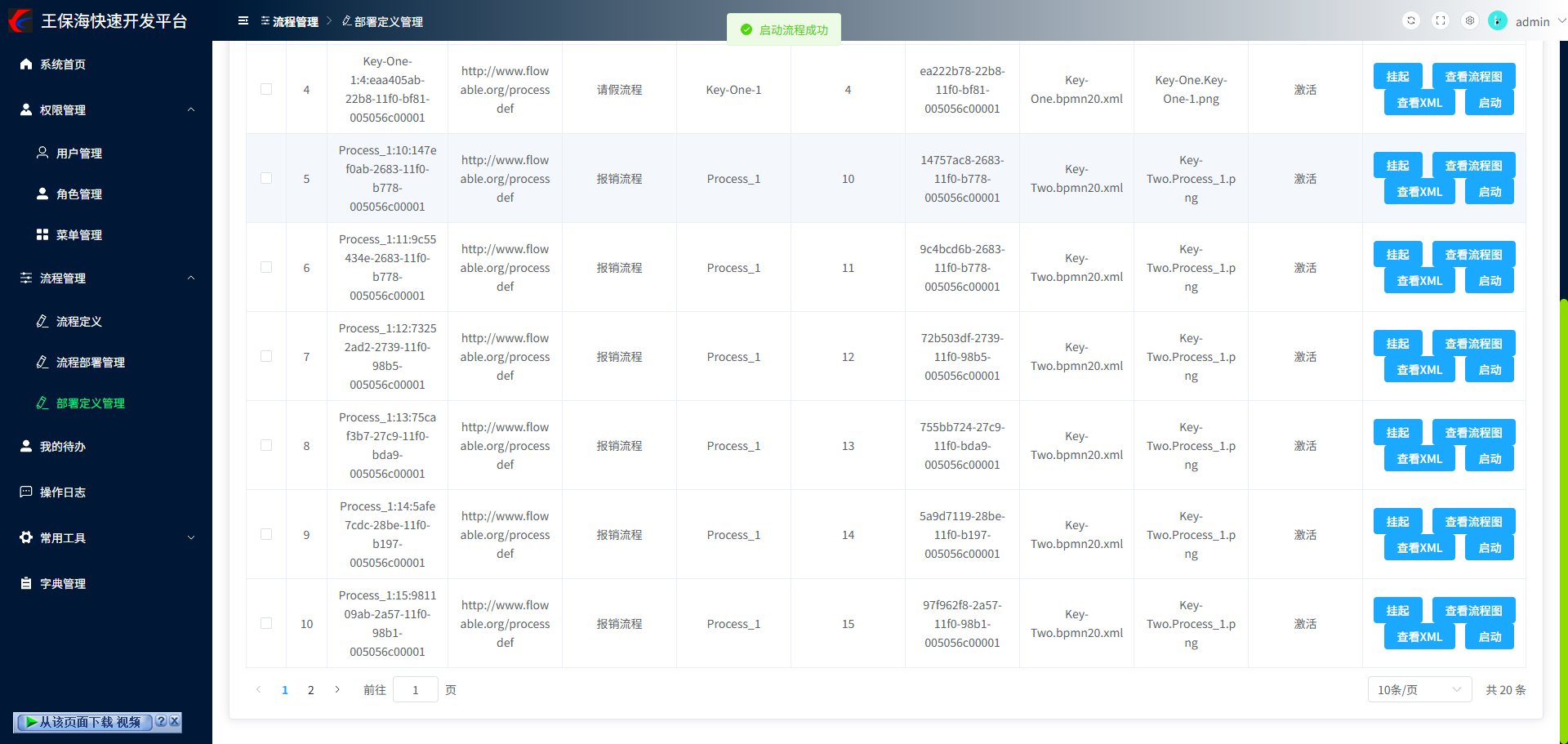1568x744 pixels.
Task: Click the 部署定义管理 breadcrumb
Action: click(382, 21)
